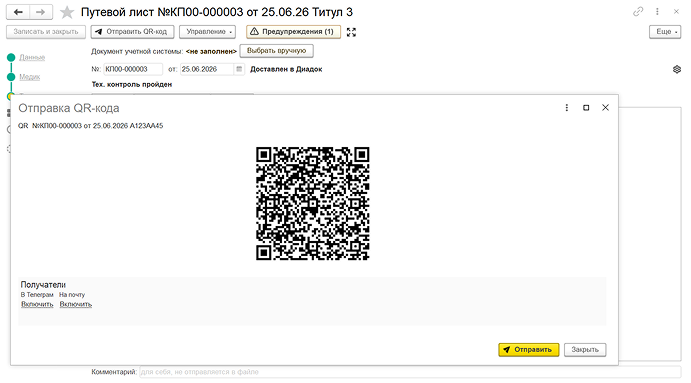This screenshot has height=383, width=691.
Task: Go back with the left arrow button
Action: click(x=18, y=12)
